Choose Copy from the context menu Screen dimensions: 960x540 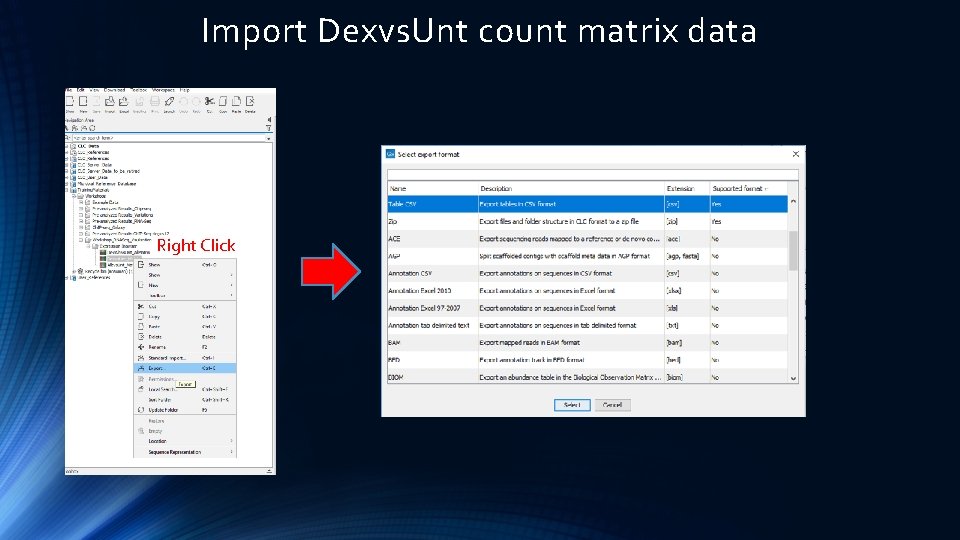tap(185, 317)
